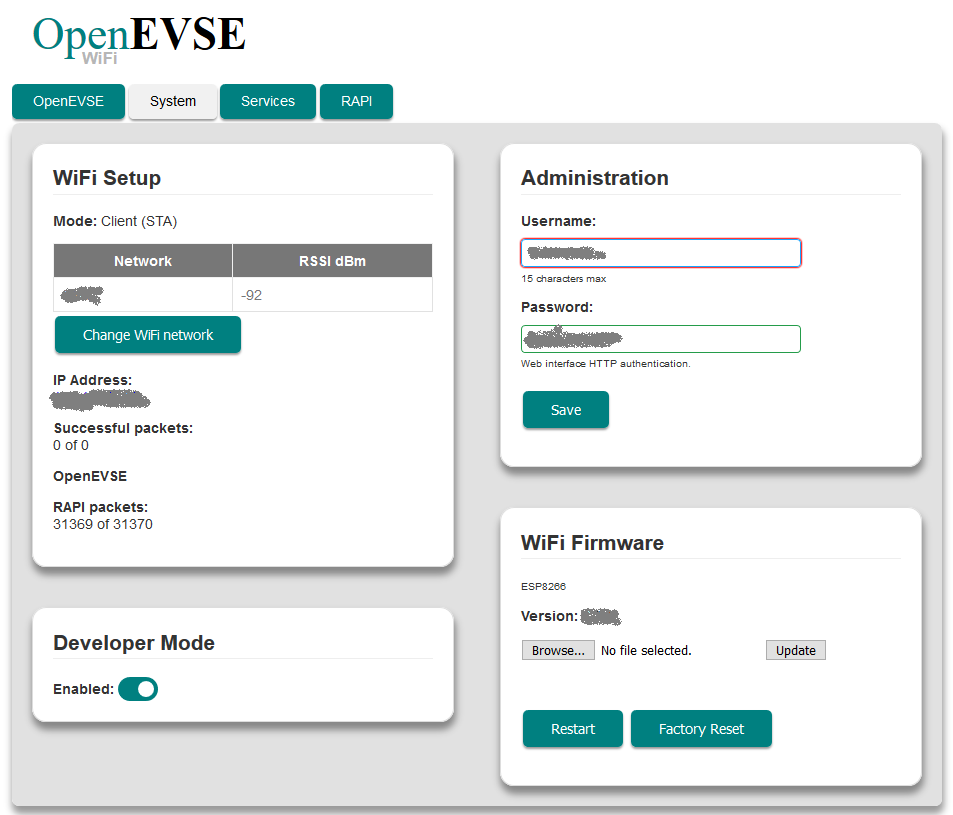This screenshot has height=815, width=953.
Task: Toggle the Developer Mode Enabled switch
Action: [138, 689]
